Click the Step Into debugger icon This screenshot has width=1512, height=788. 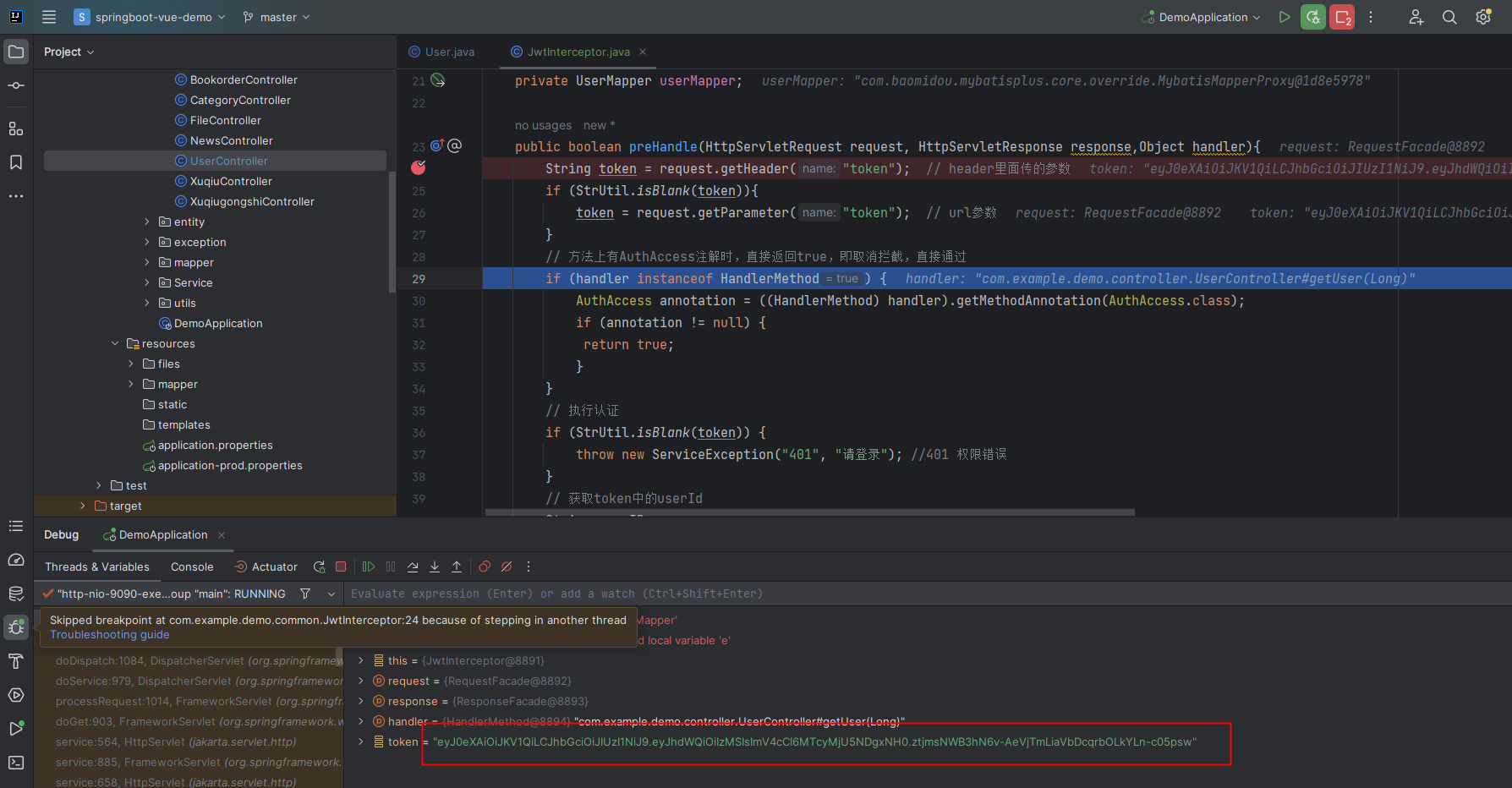[434, 566]
